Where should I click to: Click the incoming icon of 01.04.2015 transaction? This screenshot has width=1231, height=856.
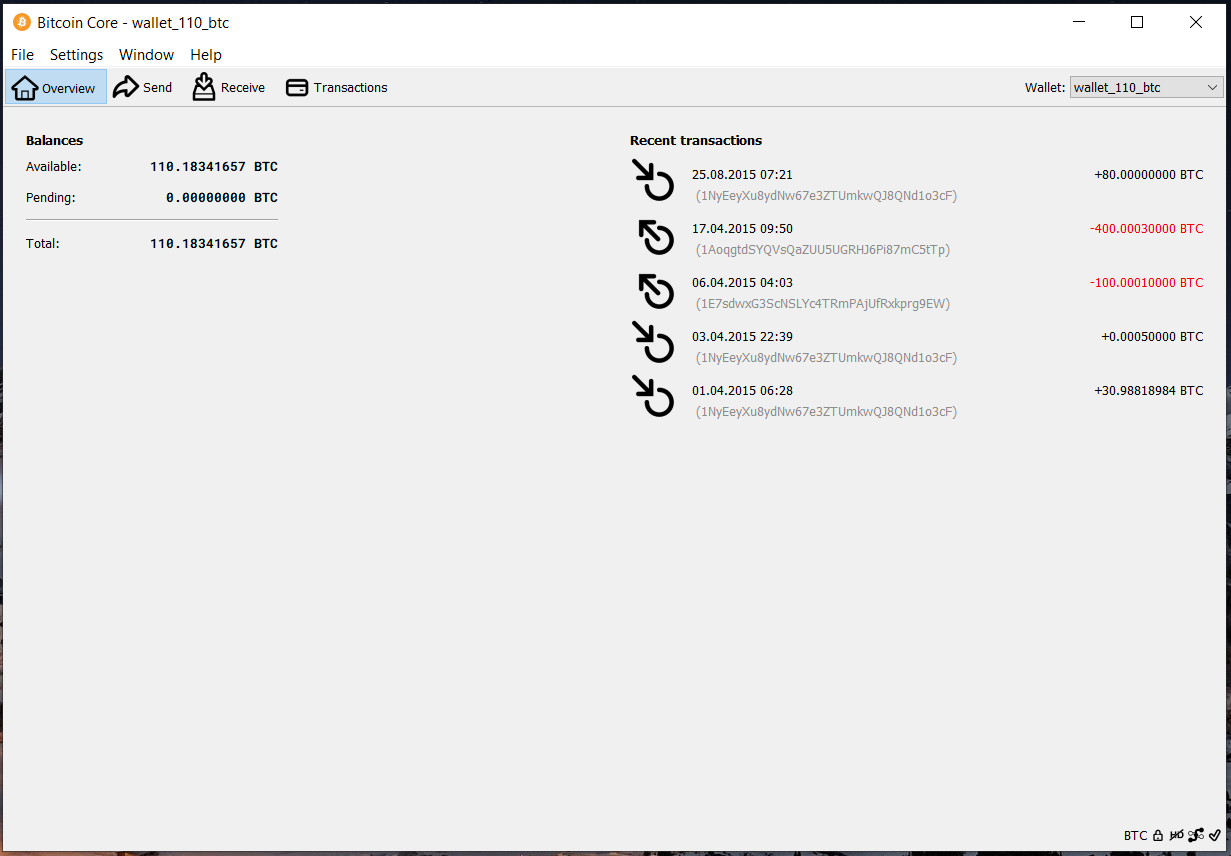tap(654, 397)
